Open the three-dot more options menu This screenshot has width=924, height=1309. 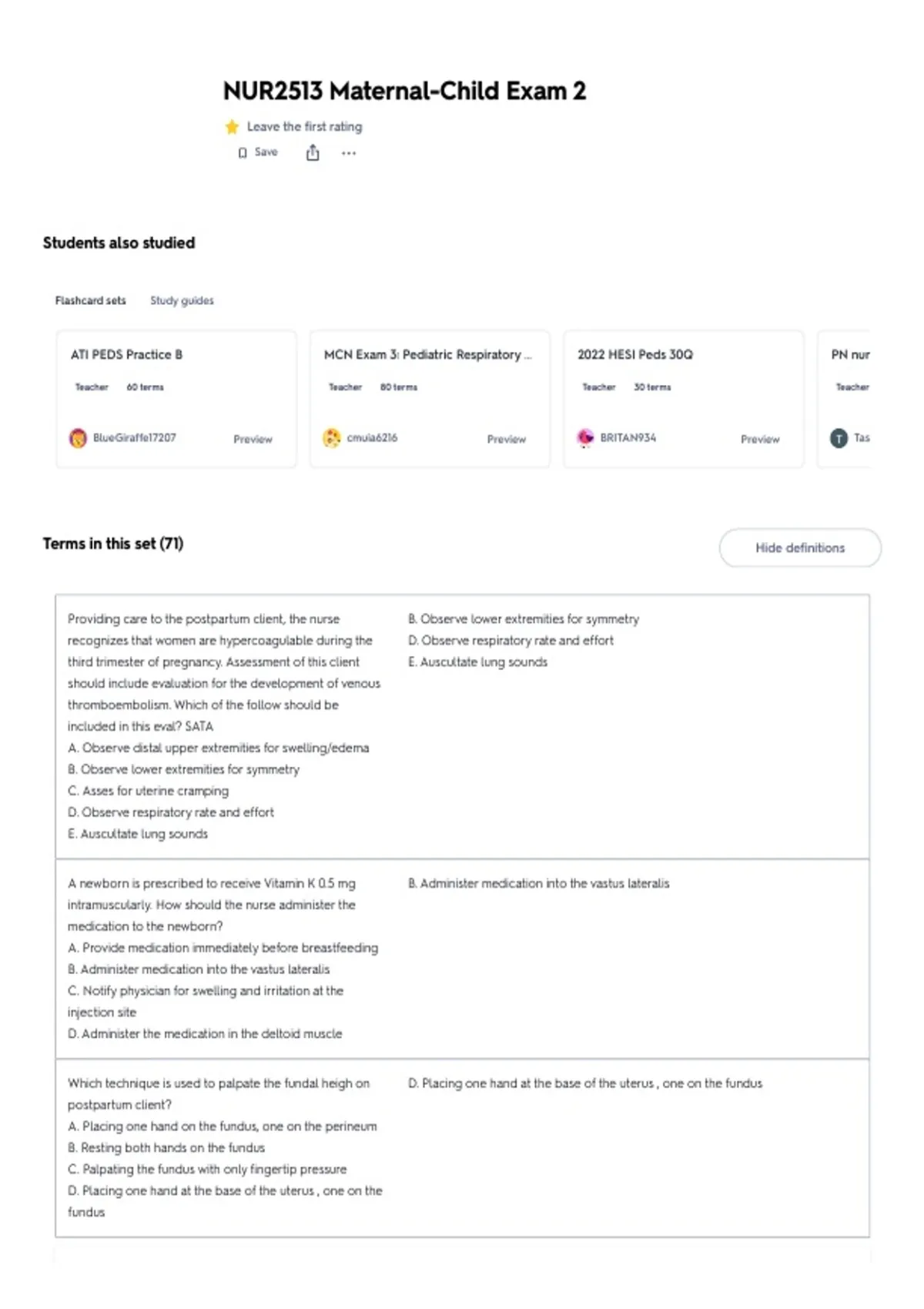pos(349,153)
